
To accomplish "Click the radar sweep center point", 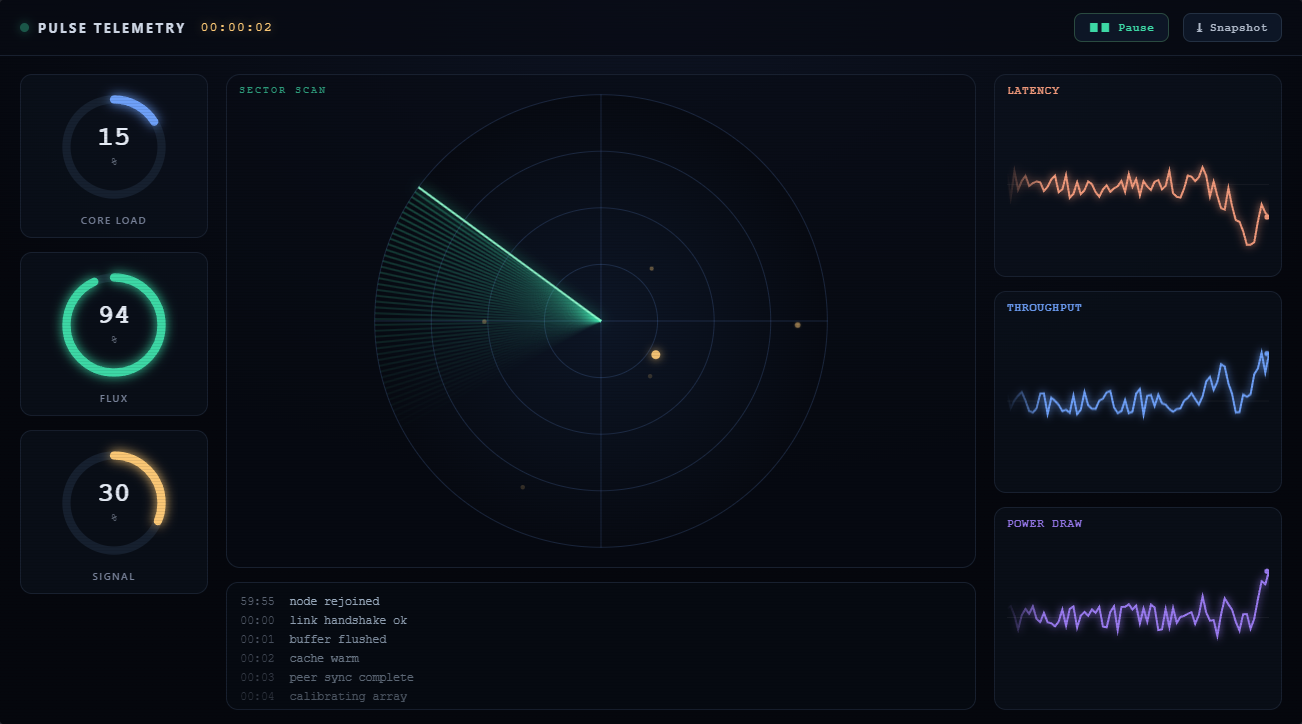I will (x=601, y=321).
